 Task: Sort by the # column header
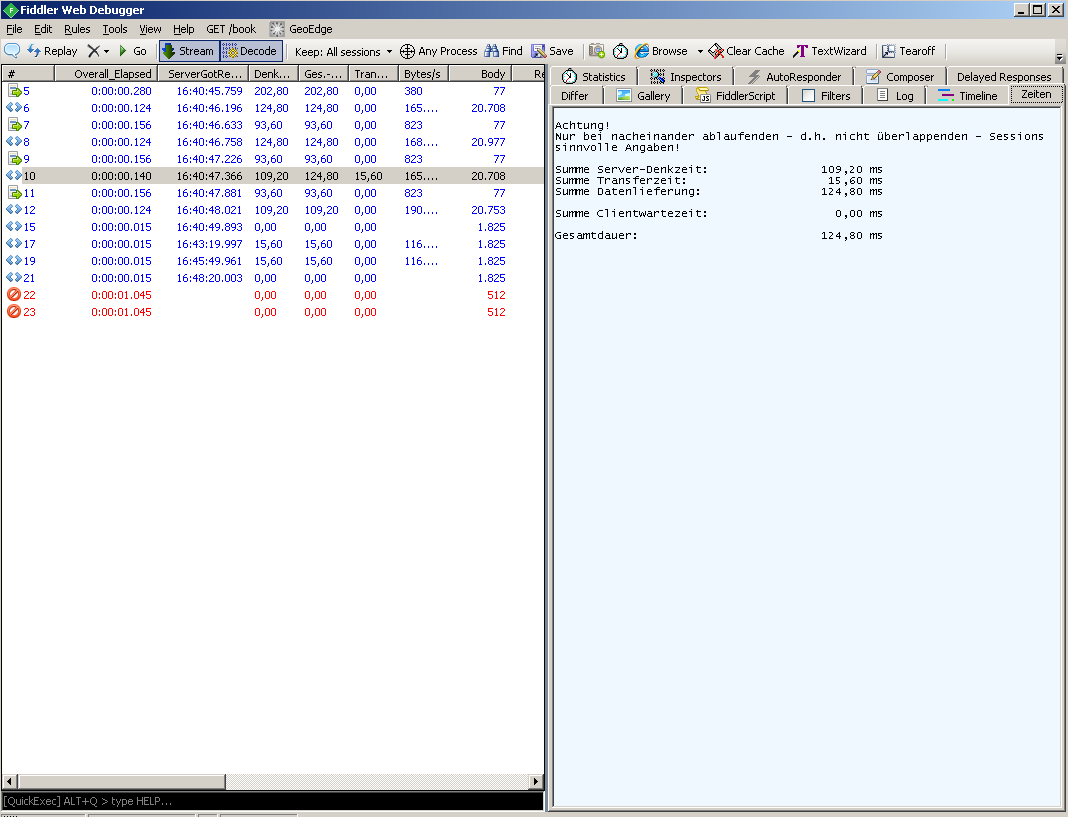[27, 74]
